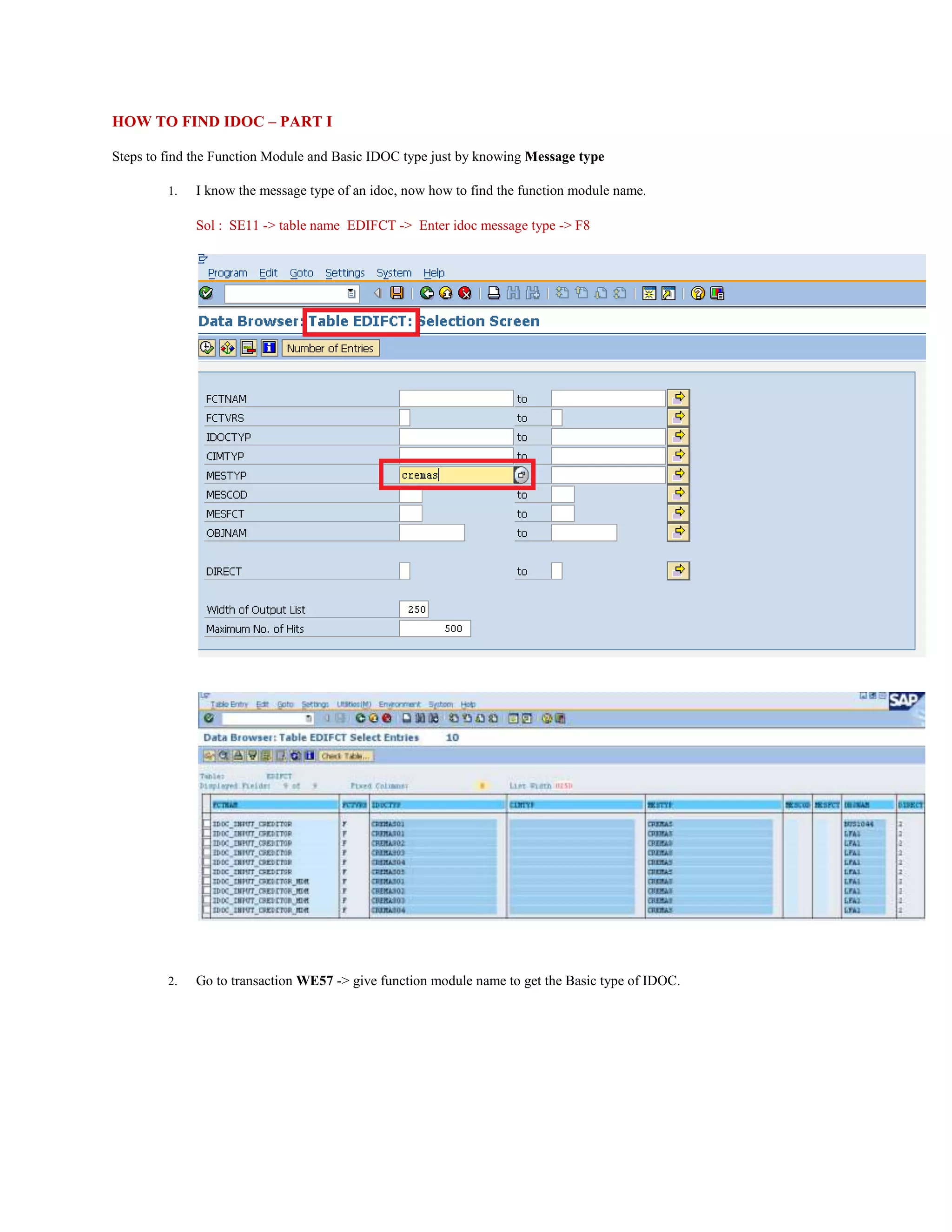Open the Utilities(M) menu in Select Entries window
Viewport: 952px width, 1232px height.
(x=354, y=704)
